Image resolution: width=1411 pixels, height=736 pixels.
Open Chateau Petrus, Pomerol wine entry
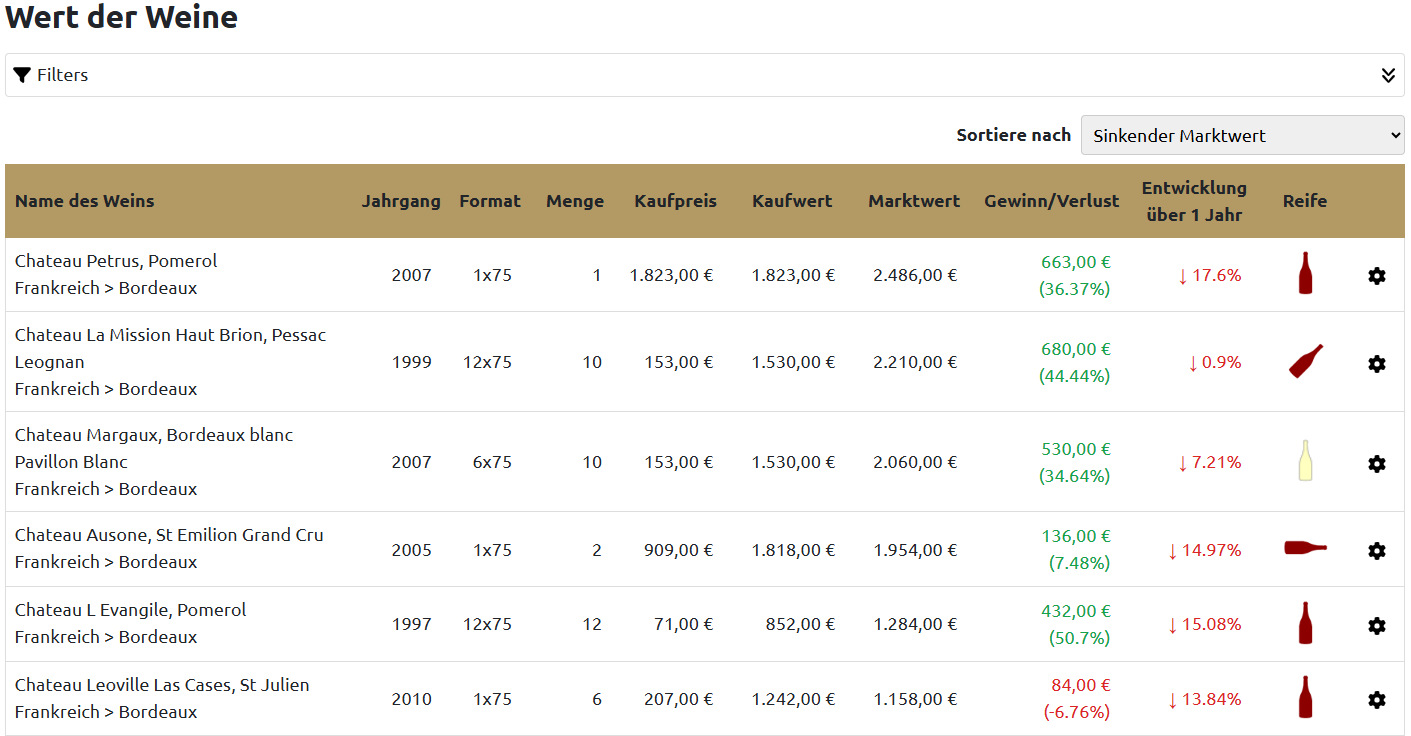pos(116,261)
